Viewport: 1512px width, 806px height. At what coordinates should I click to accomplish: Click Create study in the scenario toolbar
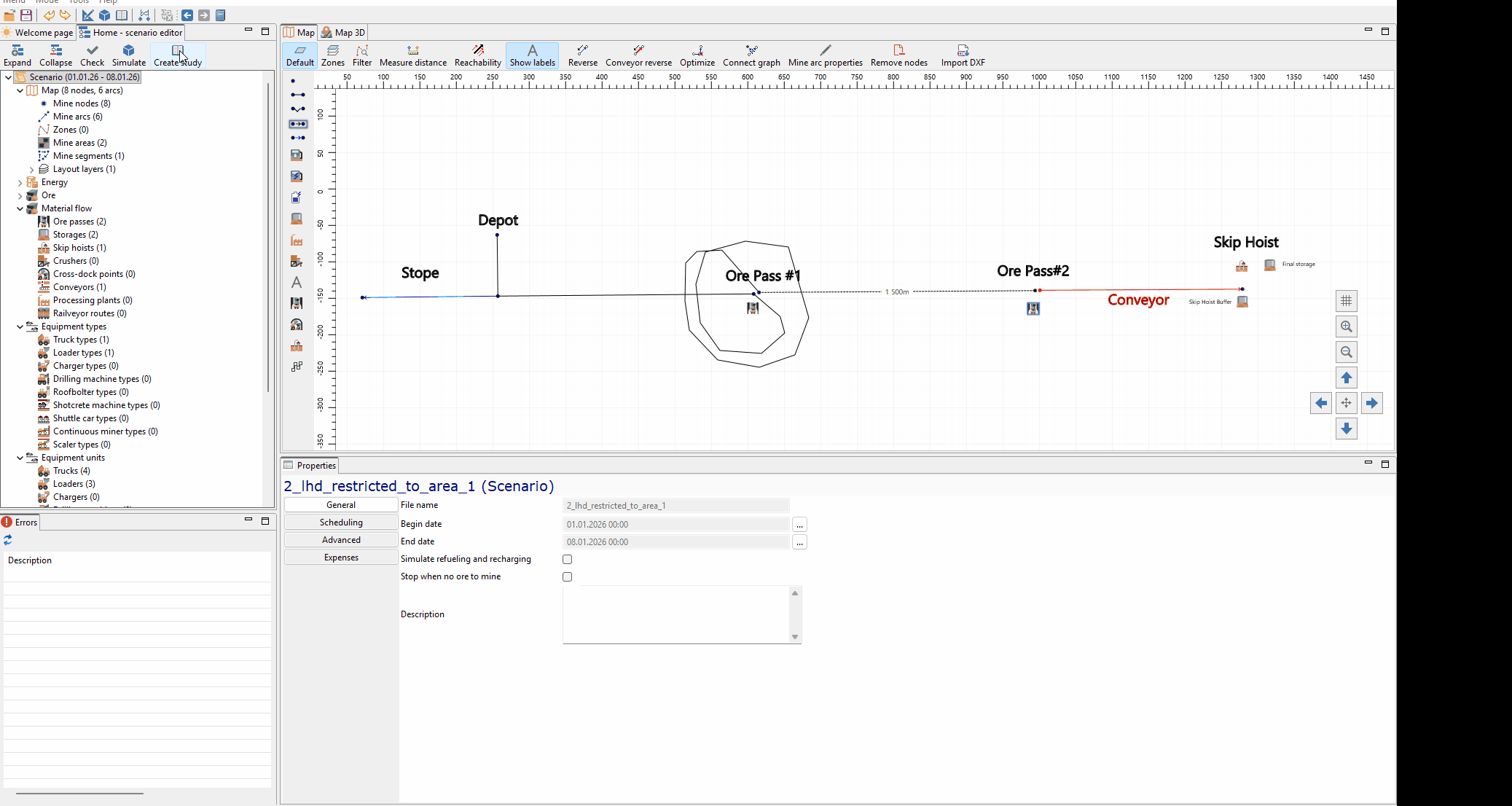(178, 55)
